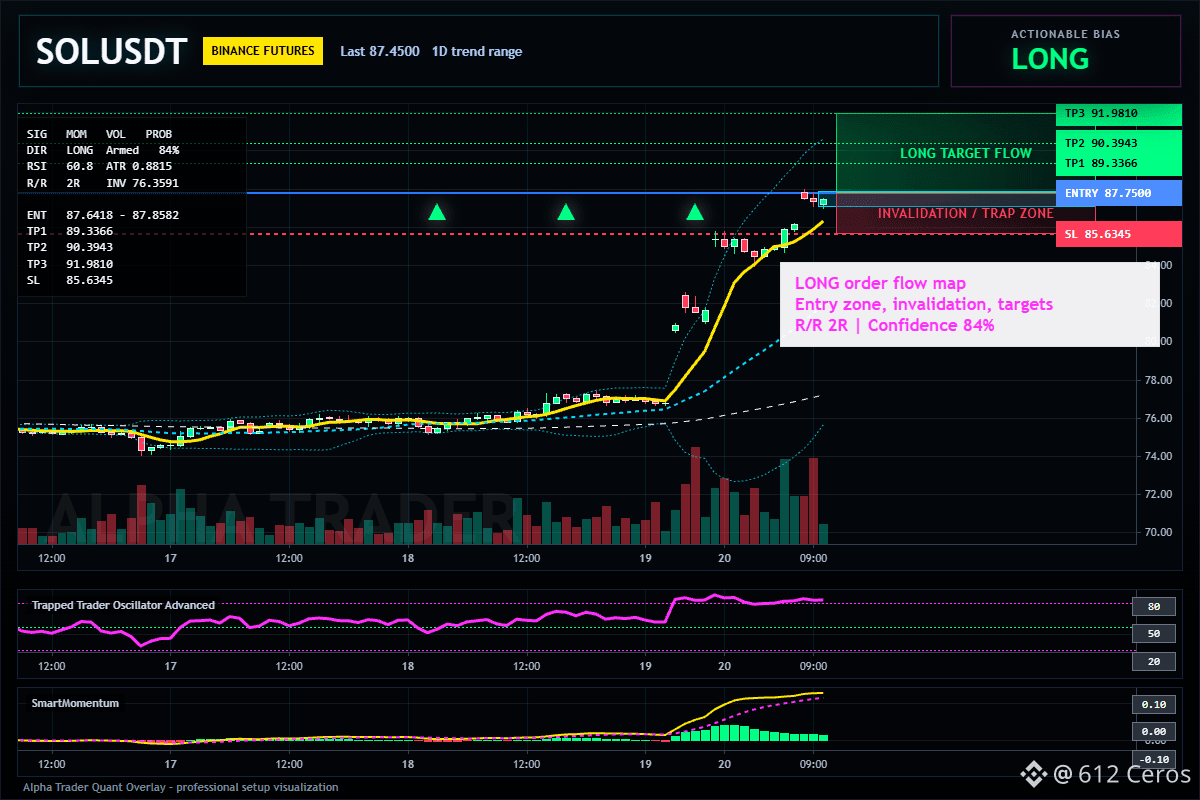
Task: Select the TP2 90.3943 green price tag
Action: coord(1118,144)
